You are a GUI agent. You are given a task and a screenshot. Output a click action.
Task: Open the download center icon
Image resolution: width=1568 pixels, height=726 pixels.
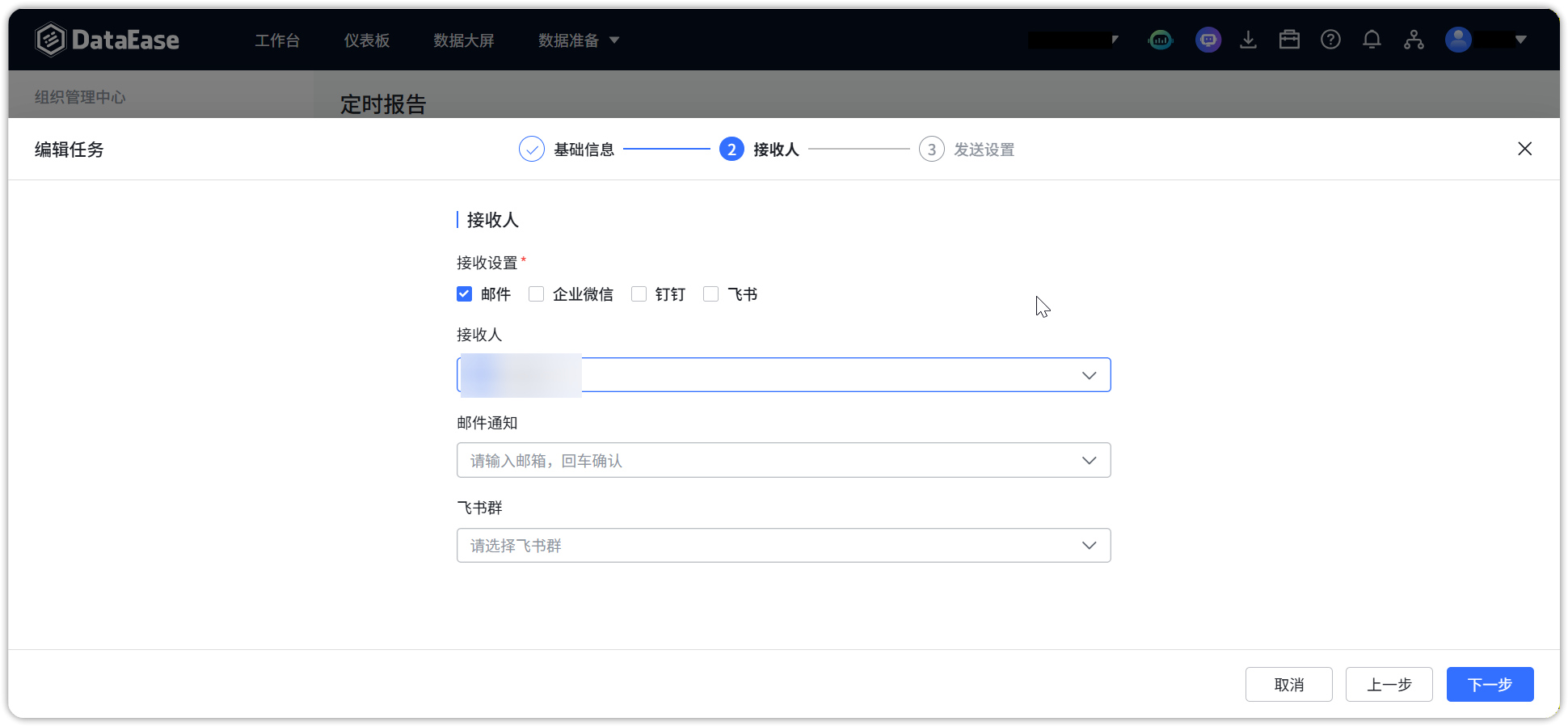coord(1248,40)
